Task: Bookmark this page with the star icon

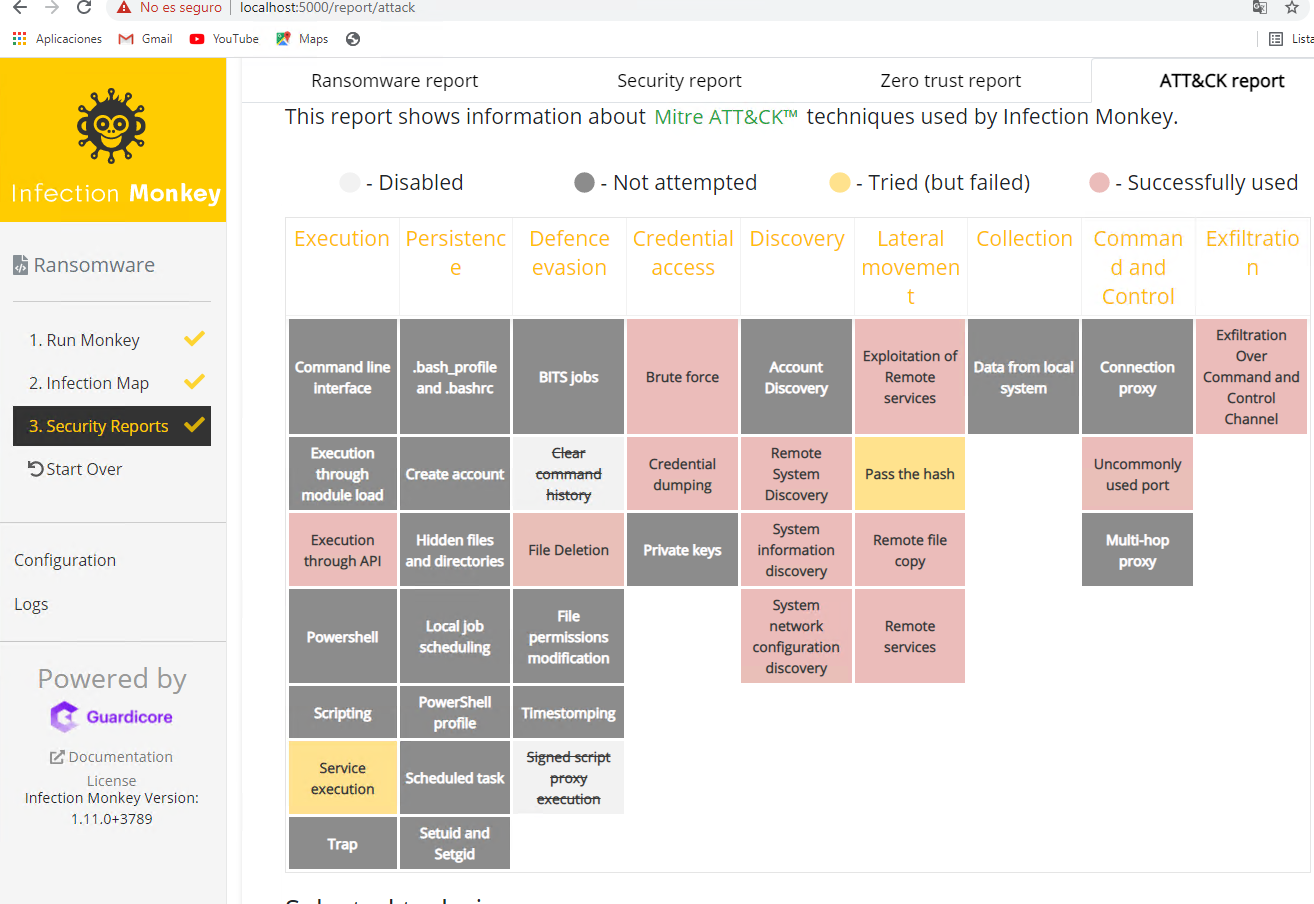Action: click(x=1292, y=8)
